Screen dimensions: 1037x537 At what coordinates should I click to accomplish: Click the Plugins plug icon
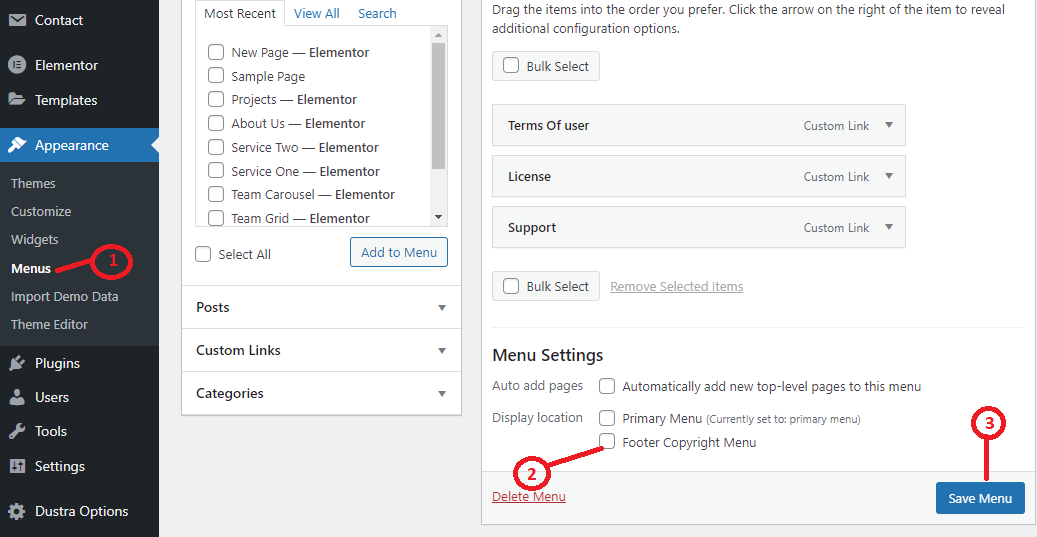coord(17,363)
